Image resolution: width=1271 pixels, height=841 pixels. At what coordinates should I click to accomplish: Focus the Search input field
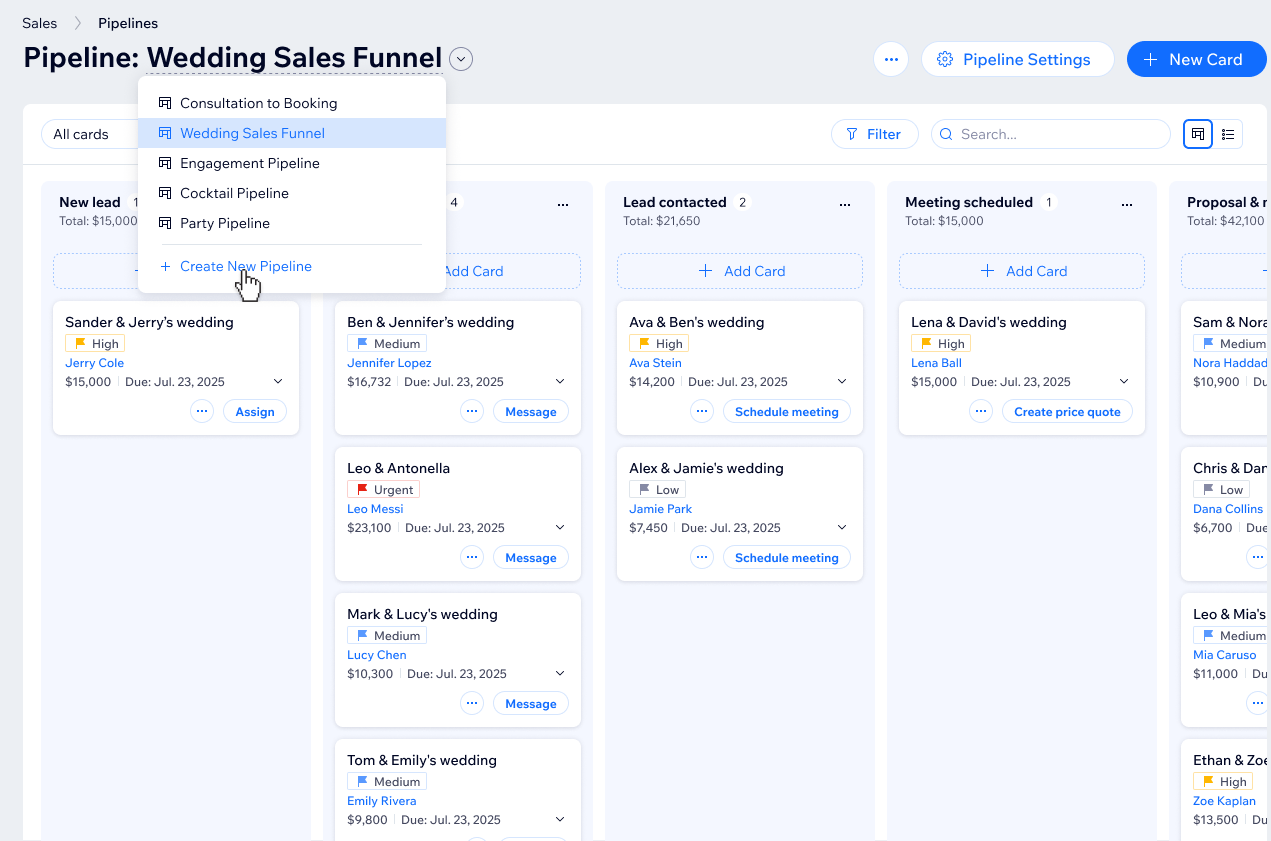(1060, 134)
